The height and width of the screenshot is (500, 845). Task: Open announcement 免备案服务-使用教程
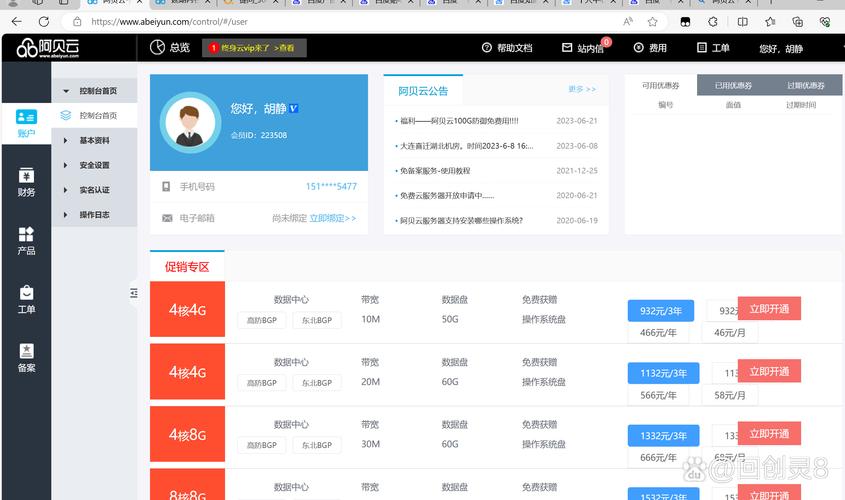click(435, 171)
